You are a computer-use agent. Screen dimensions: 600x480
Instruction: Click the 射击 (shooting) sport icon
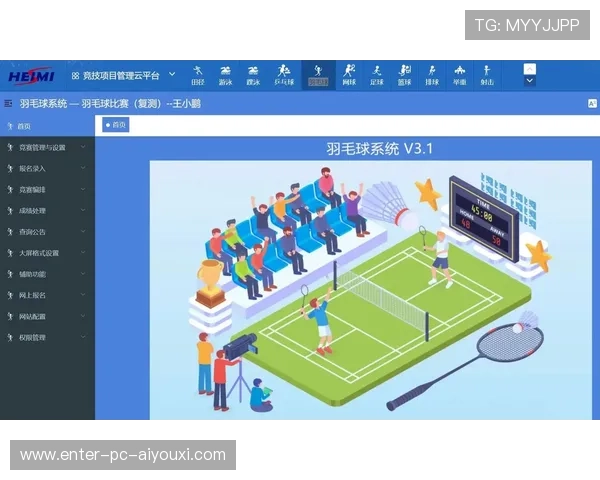[x=486, y=75]
